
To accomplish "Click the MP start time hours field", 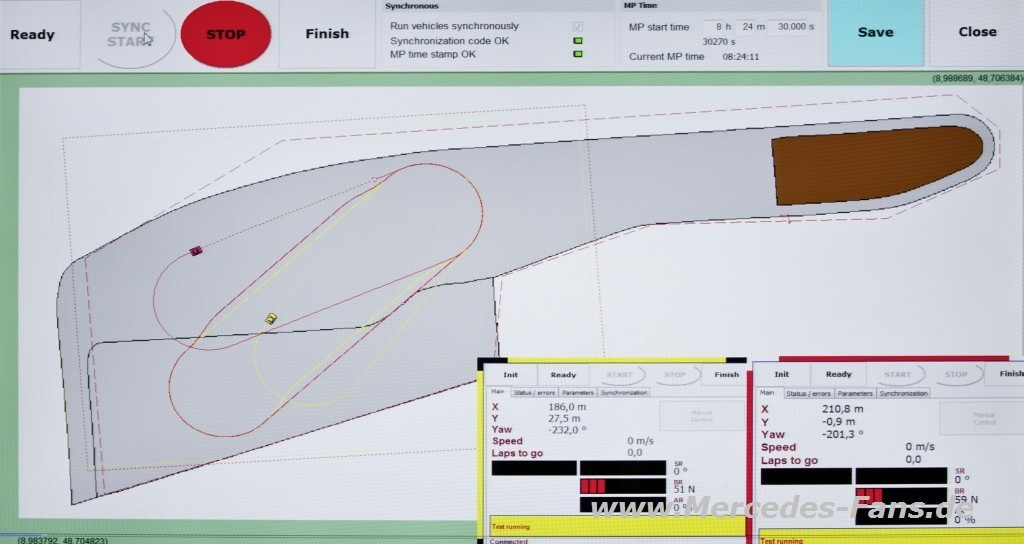I will tap(716, 27).
